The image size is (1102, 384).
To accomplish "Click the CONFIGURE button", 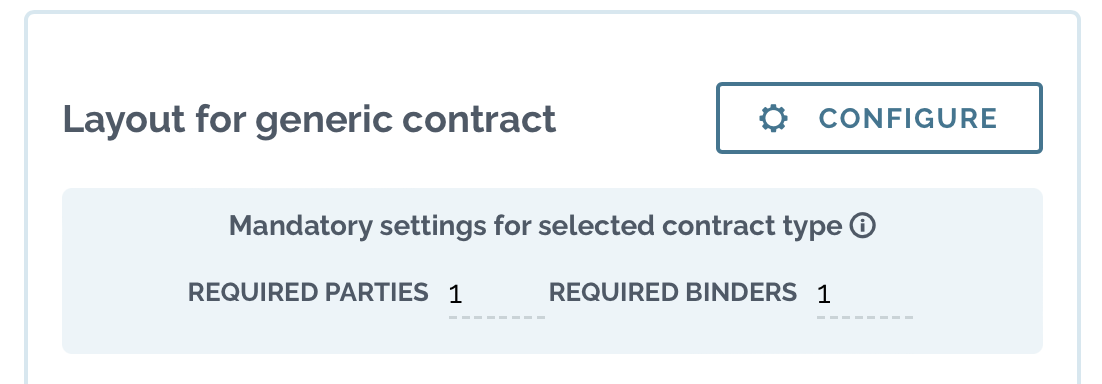I will tap(879, 118).
